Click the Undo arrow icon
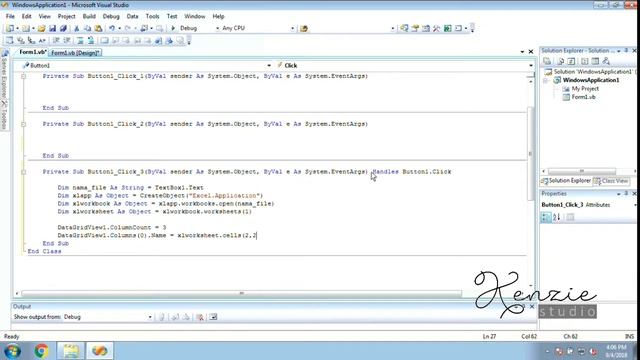 112,28
